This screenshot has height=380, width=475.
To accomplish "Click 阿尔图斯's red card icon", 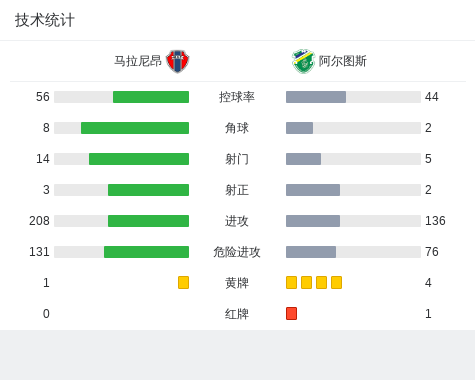I will (x=291, y=313).
